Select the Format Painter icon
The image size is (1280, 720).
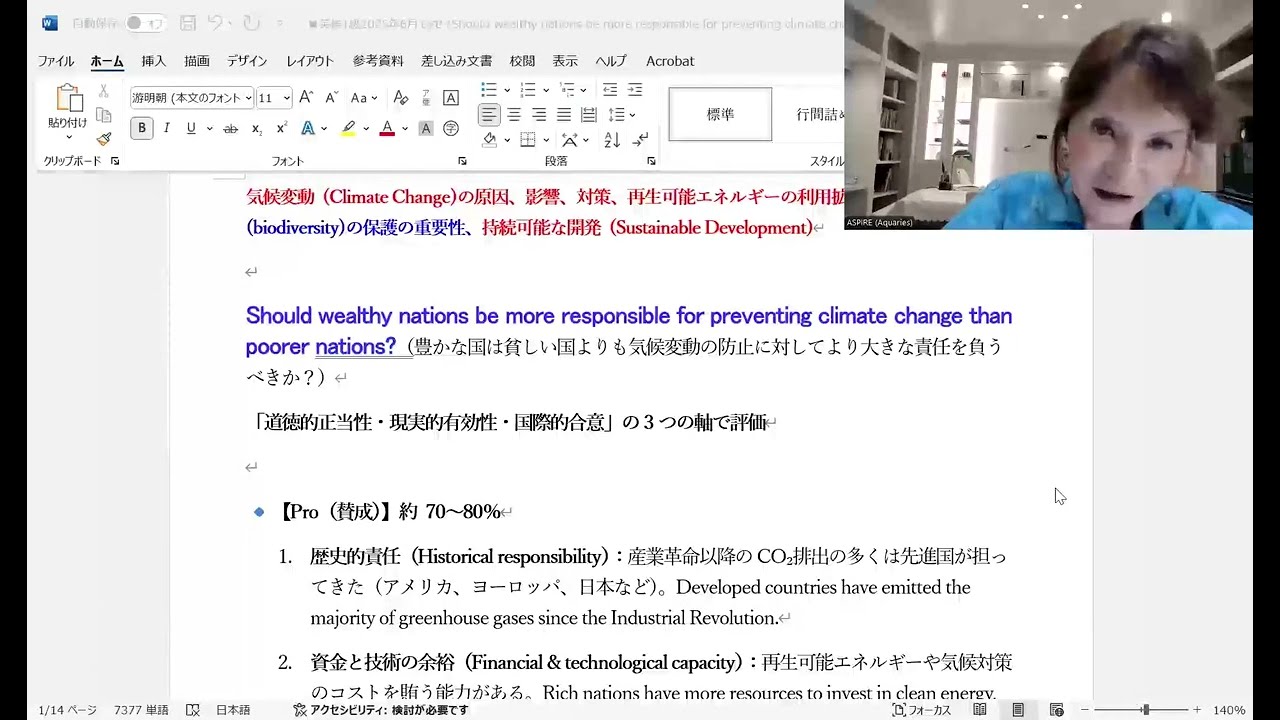point(104,140)
